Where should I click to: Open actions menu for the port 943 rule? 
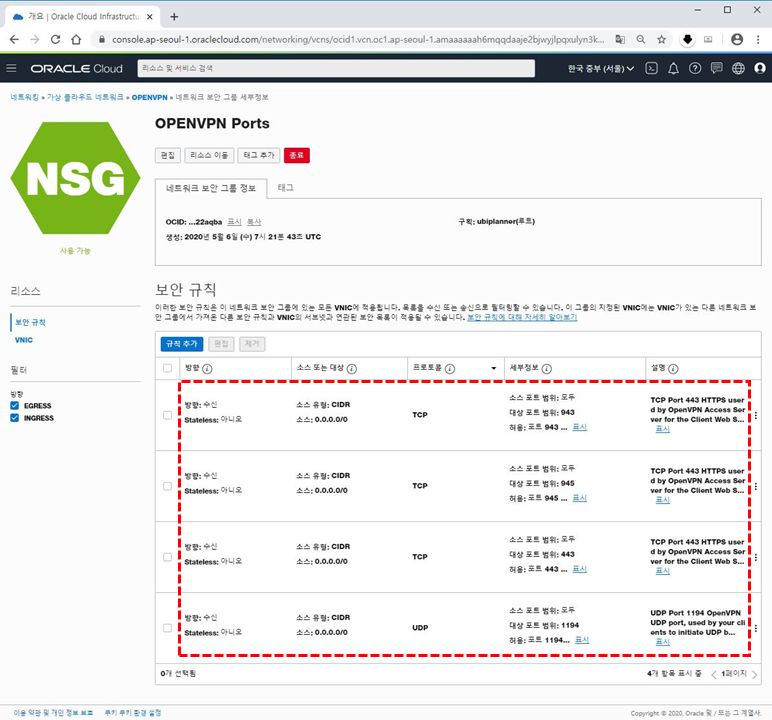[756, 415]
